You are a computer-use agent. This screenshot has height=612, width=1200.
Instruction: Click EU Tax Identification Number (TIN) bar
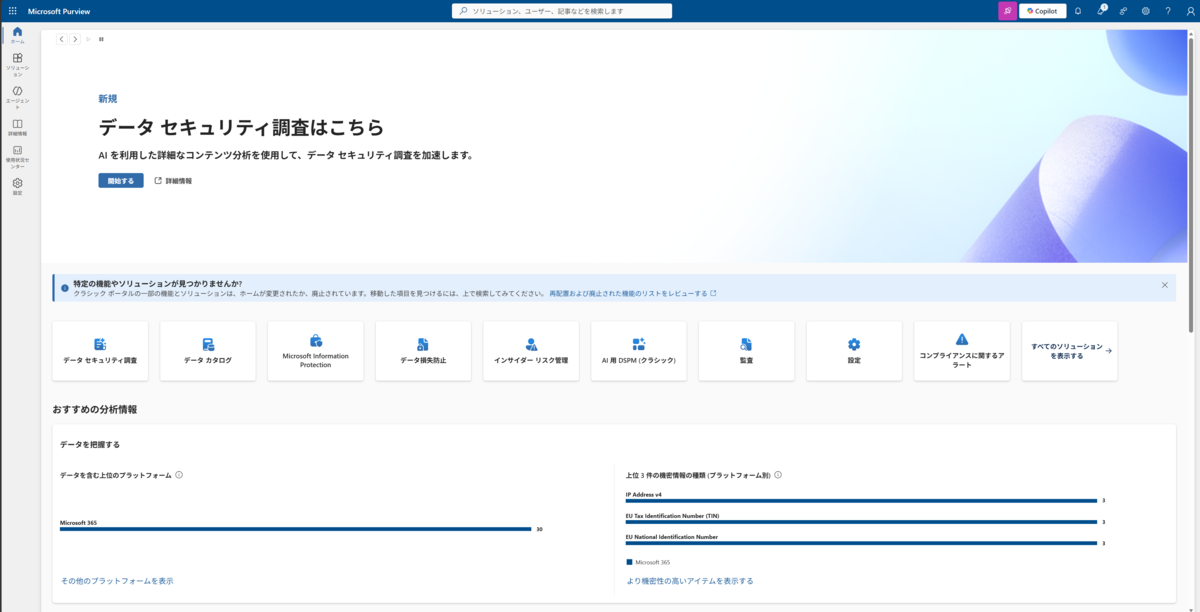[861, 522]
